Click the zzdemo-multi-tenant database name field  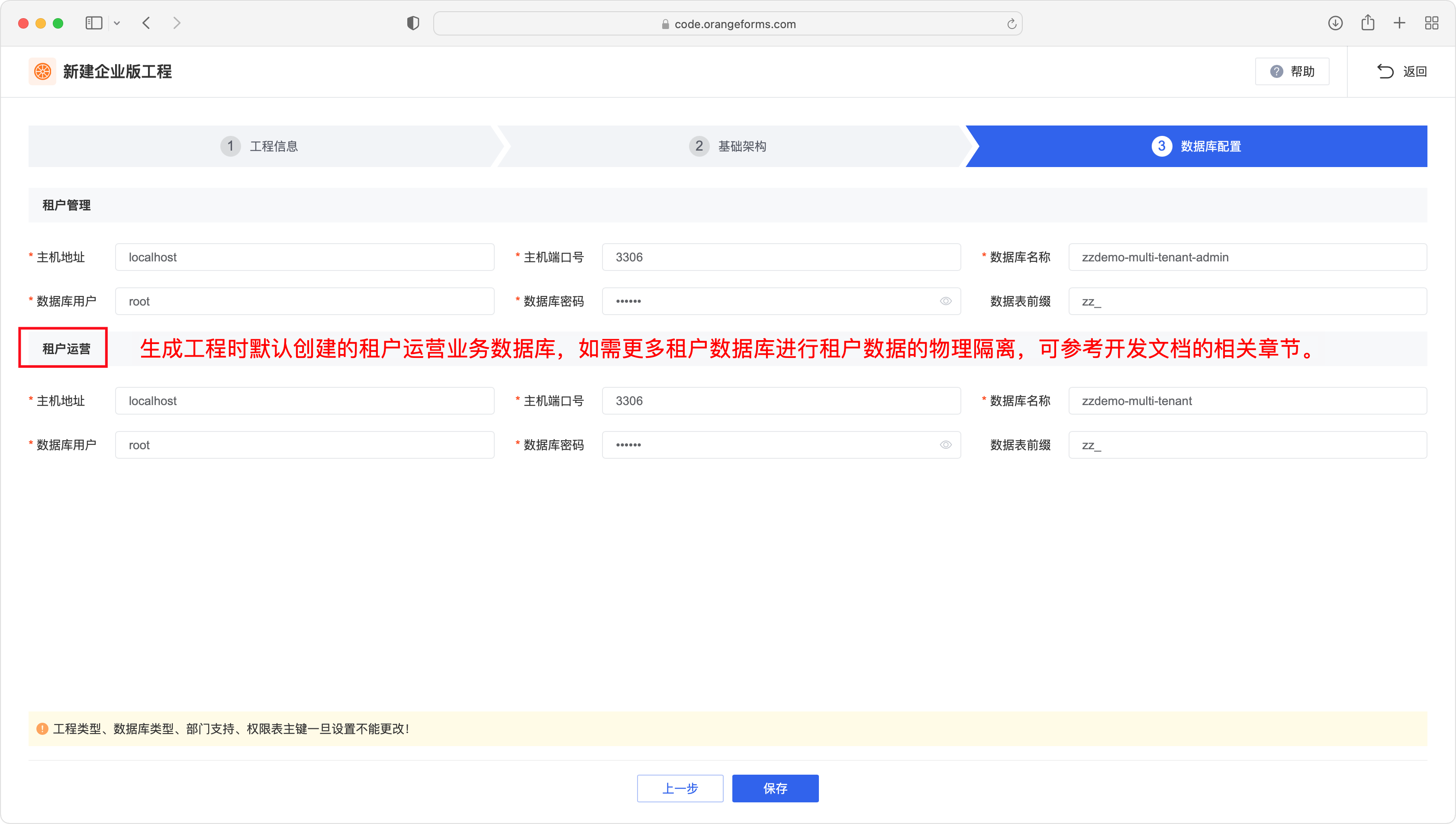(1247, 401)
